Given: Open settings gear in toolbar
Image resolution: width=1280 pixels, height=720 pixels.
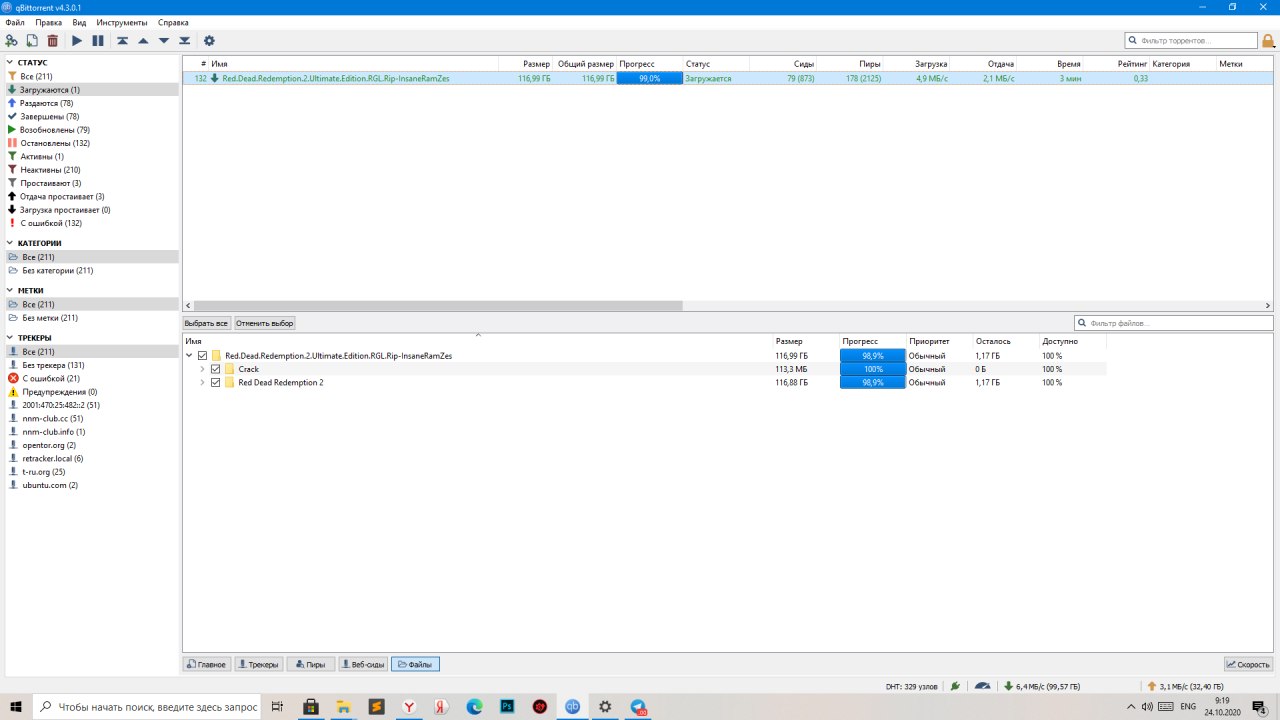Looking at the screenshot, I should coord(209,41).
